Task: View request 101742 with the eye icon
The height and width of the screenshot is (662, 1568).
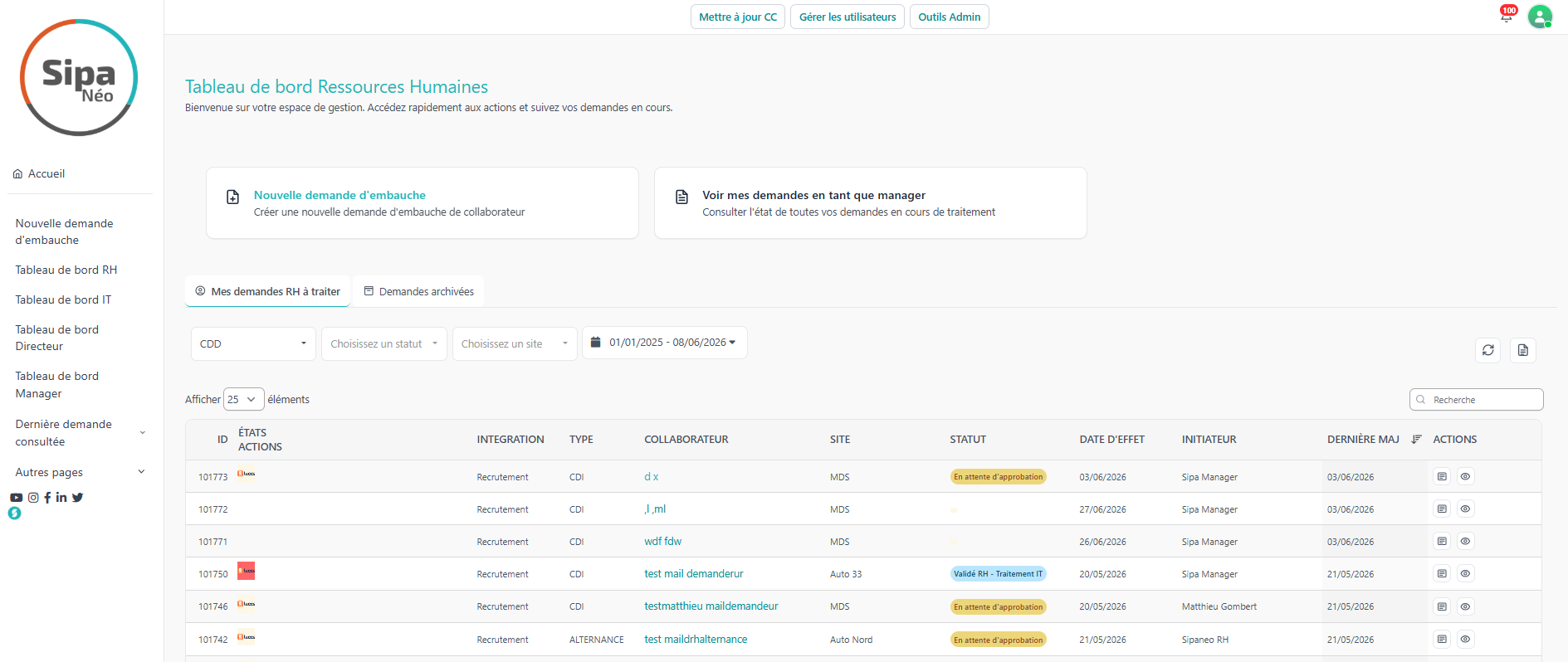Action: point(1466,640)
